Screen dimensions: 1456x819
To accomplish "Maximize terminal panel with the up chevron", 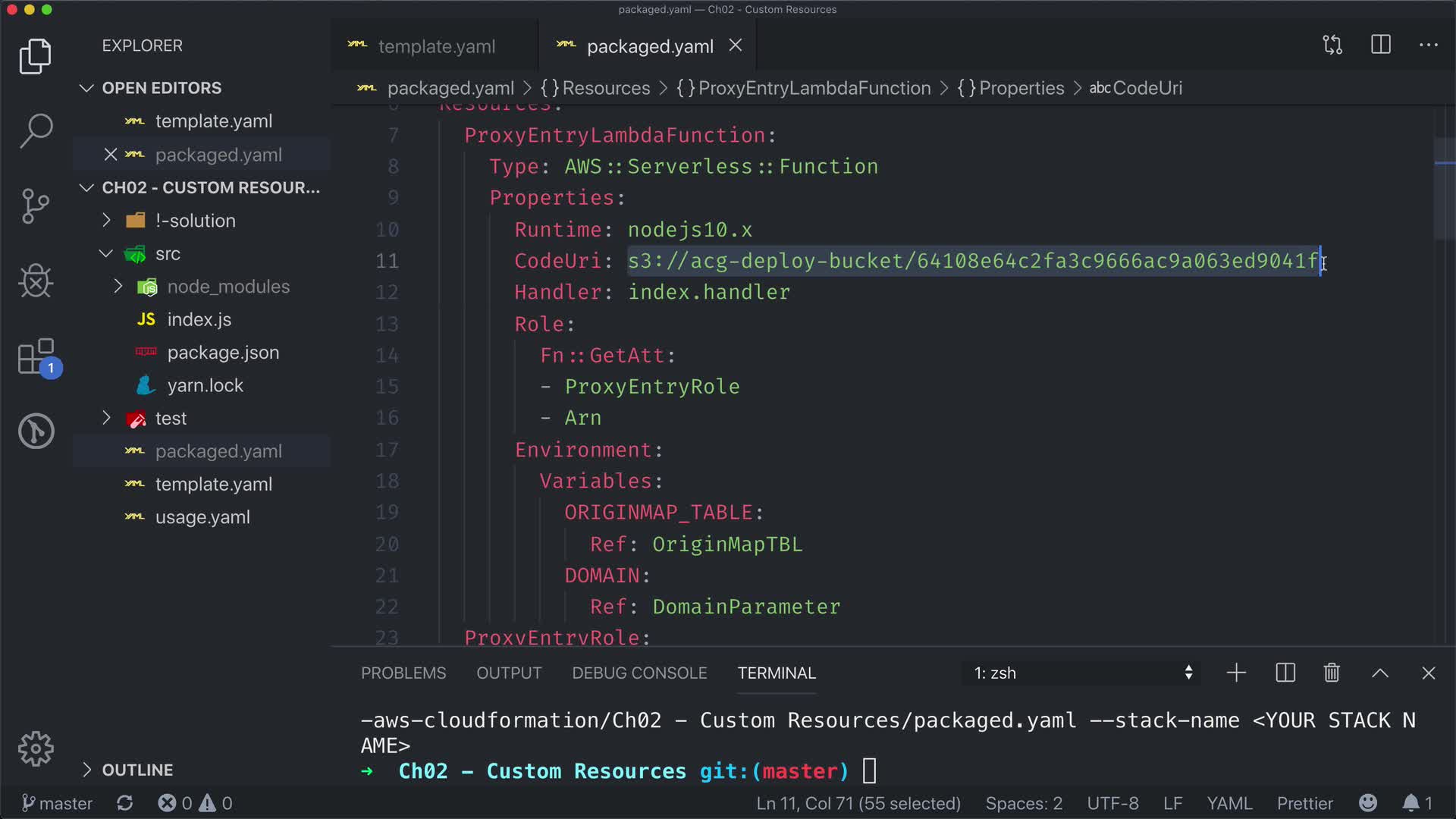I will tap(1380, 673).
